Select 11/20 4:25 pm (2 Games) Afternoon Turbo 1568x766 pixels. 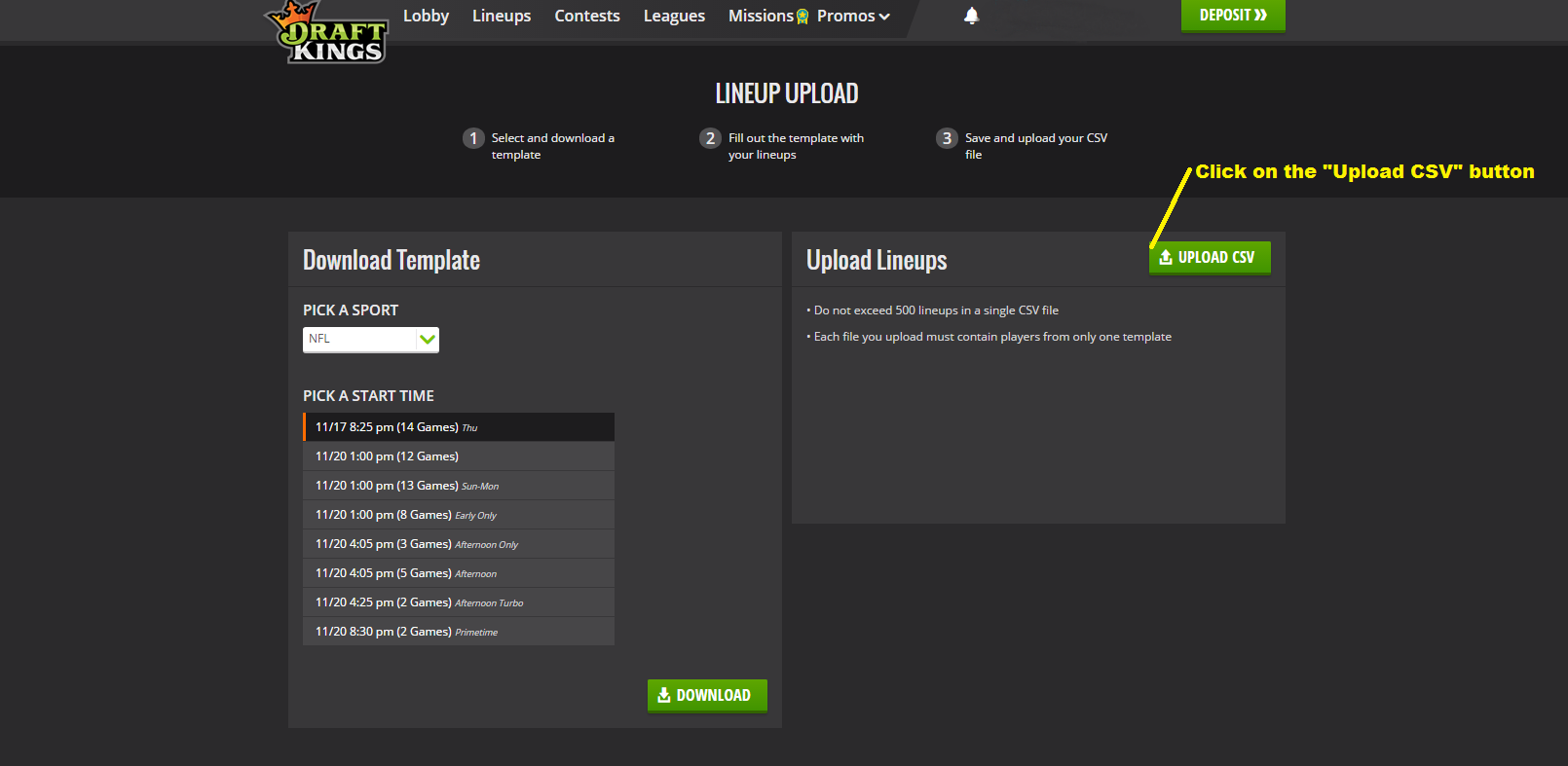459,602
